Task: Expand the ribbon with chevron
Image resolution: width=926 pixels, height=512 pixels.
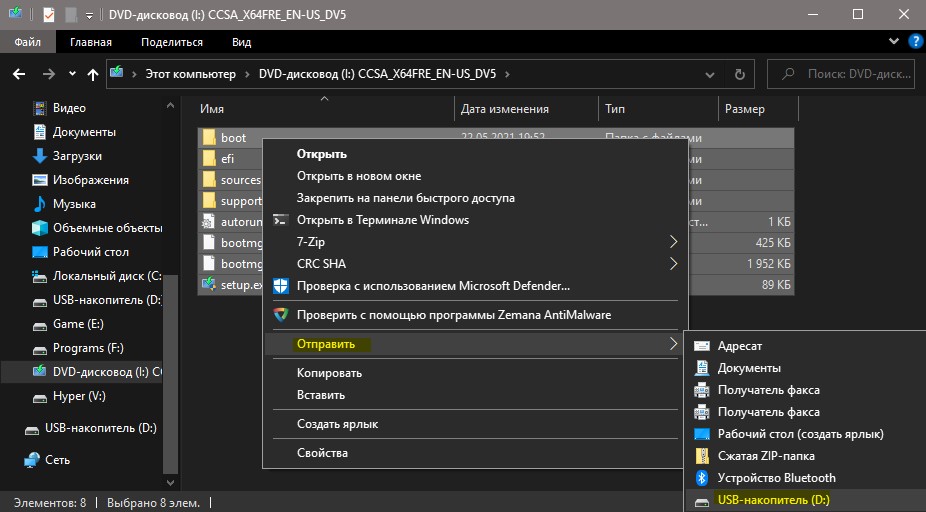Action: [x=894, y=41]
